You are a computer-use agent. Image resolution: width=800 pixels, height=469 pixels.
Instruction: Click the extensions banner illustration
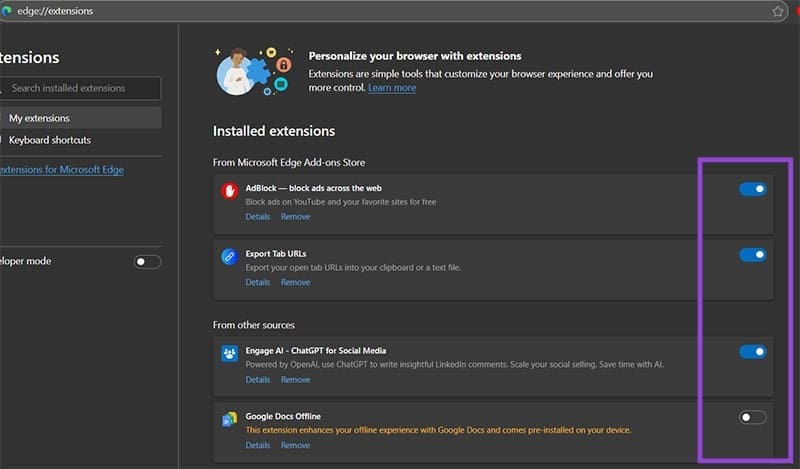[254, 71]
